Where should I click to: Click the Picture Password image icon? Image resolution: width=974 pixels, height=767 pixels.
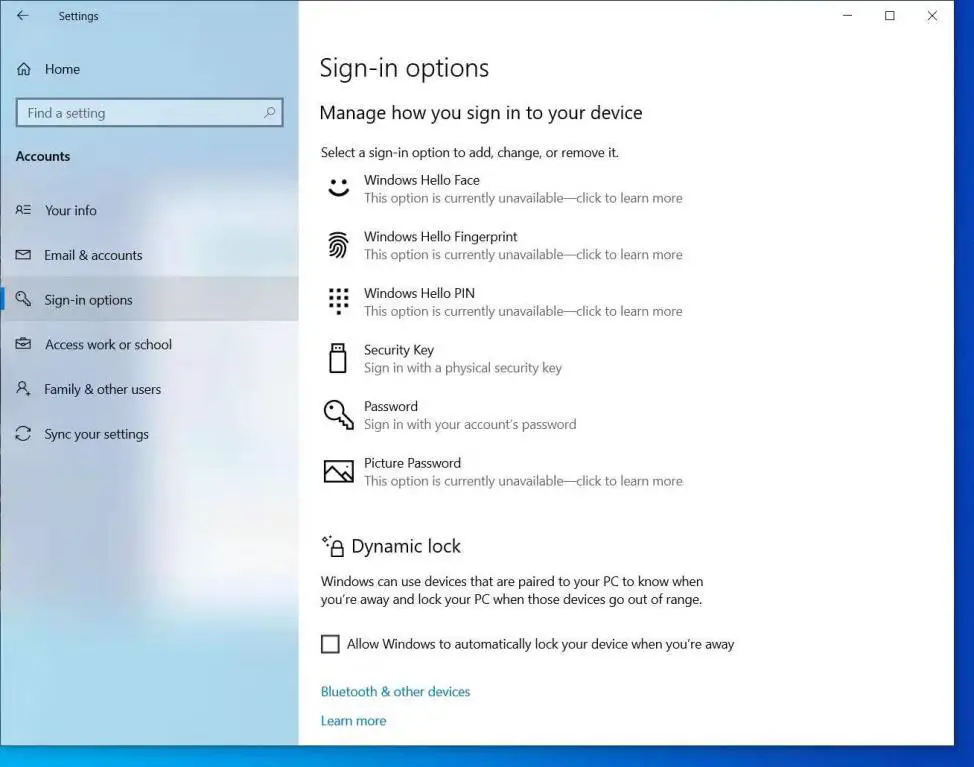[x=339, y=471]
